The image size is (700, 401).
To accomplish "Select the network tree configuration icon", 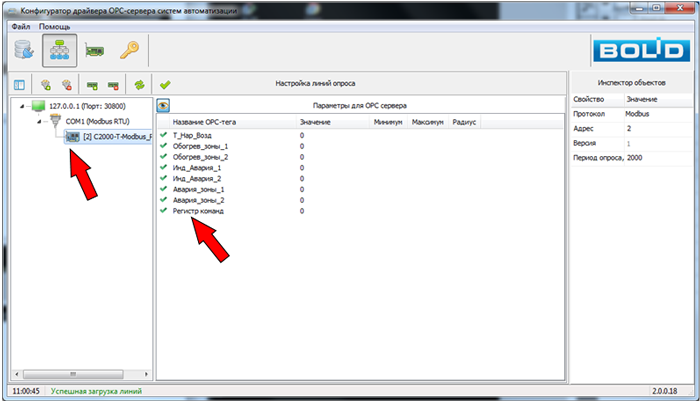I will (x=60, y=51).
